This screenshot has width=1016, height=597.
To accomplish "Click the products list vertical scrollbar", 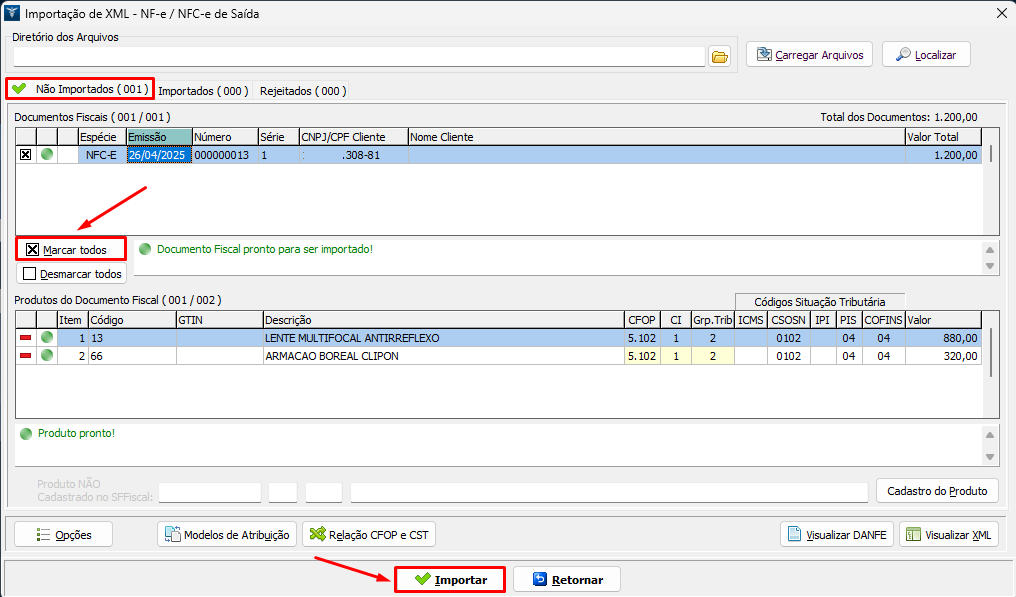I will (991, 352).
